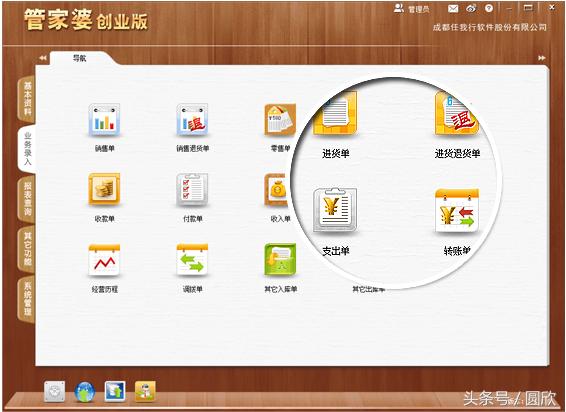This screenshot has width=566, height=412.
Task: Open the 其它功能 side tab
Action: coord(27,249)
